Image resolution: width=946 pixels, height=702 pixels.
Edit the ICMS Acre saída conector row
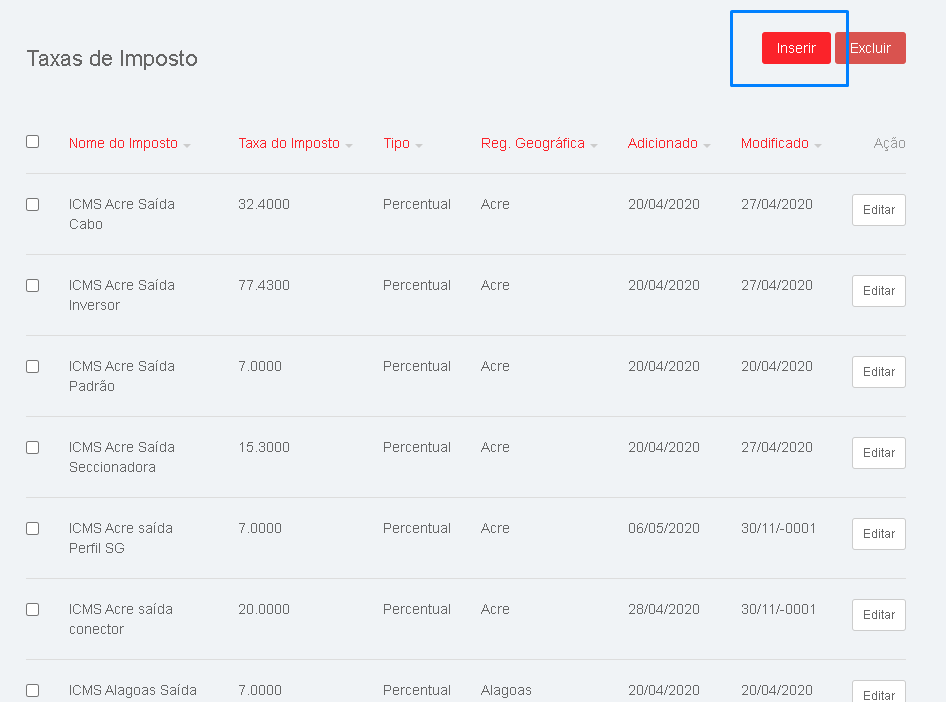(878, 615)
